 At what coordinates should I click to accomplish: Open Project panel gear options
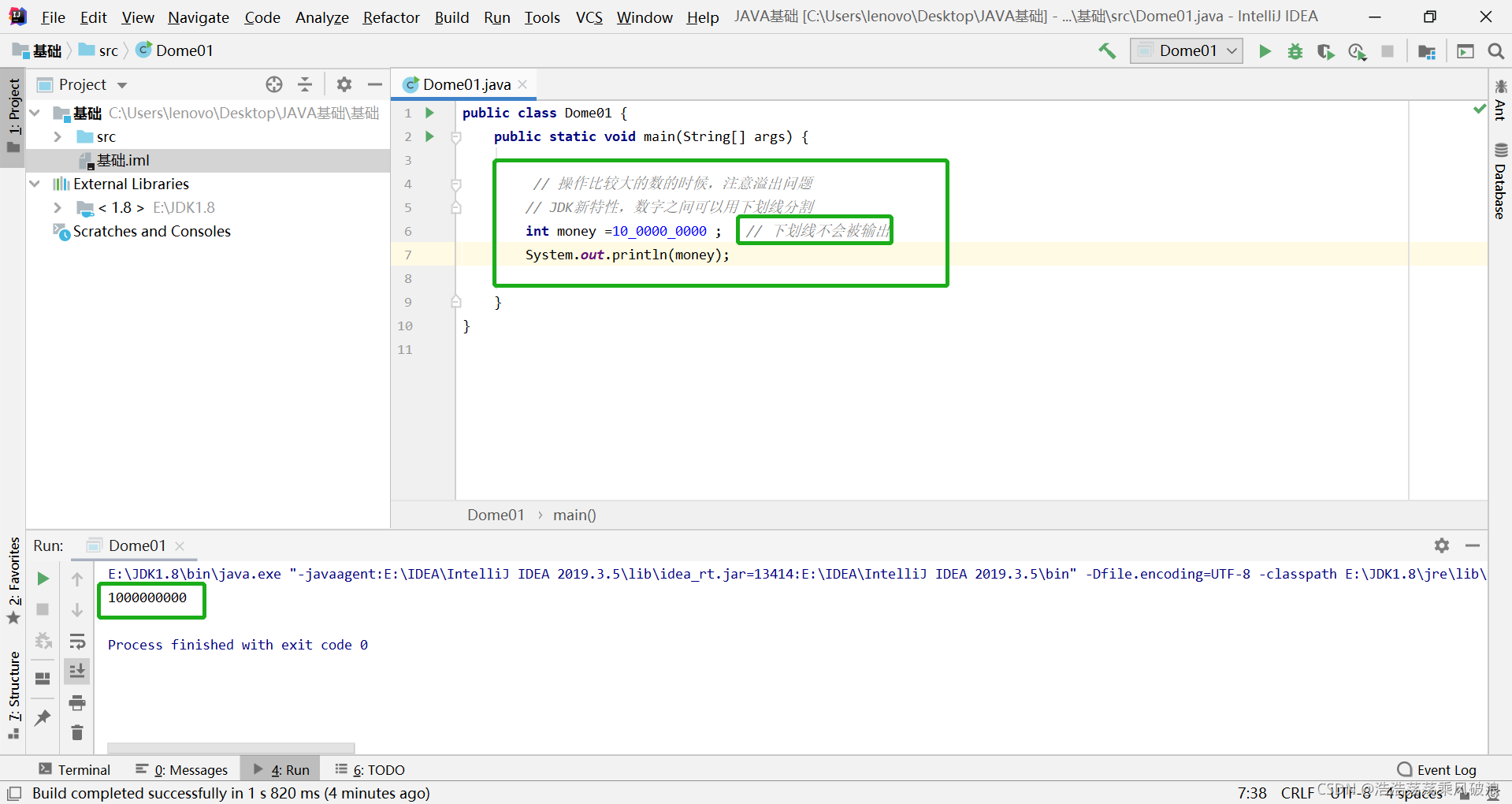coord(344,84)
